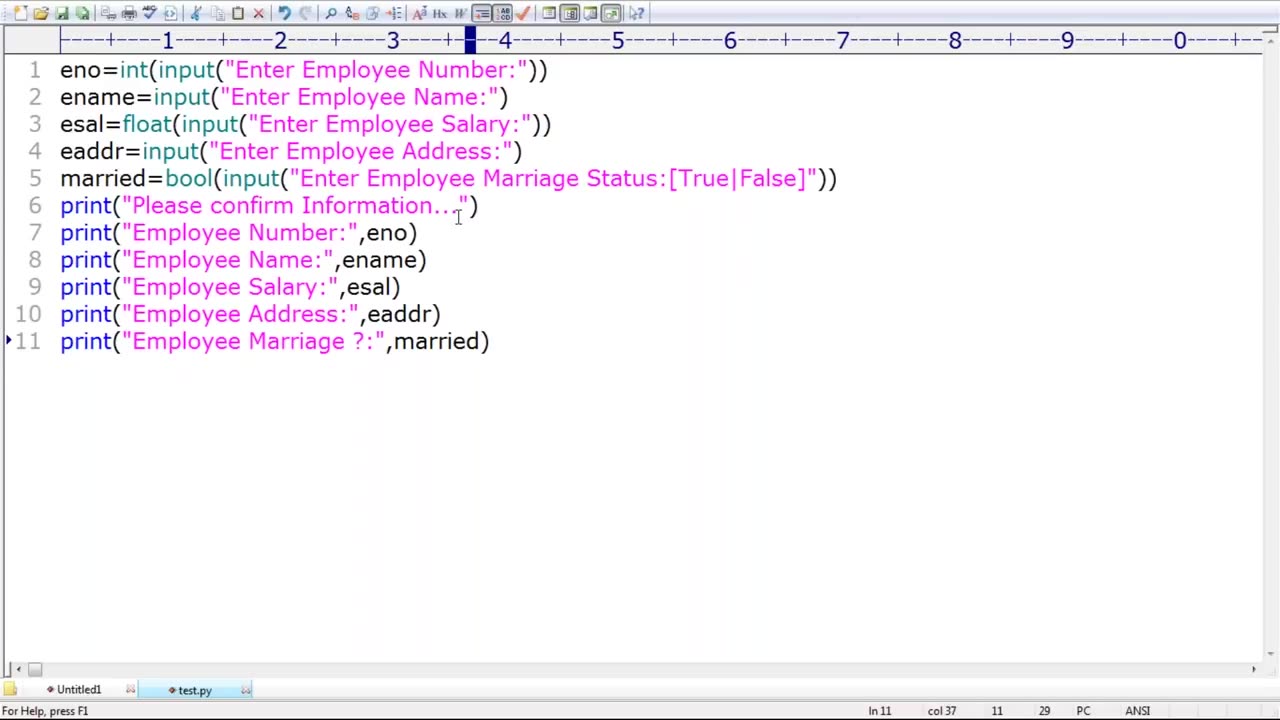The height and width of the screenshot is (720, 1280).
Task: Toggle the first window panel icon
Action: coord(549,13)
